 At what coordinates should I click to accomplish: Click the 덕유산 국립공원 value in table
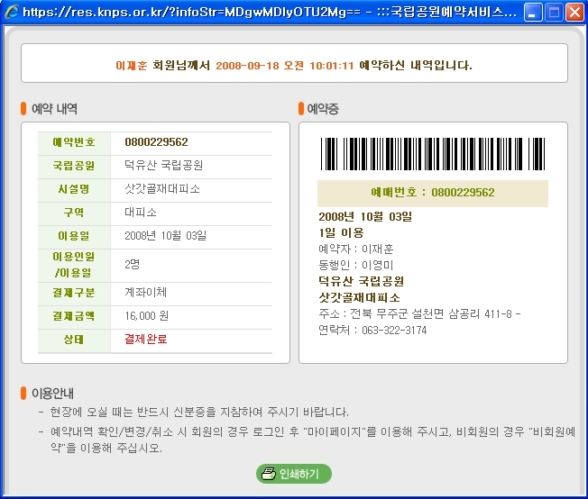tap(164, 165)
